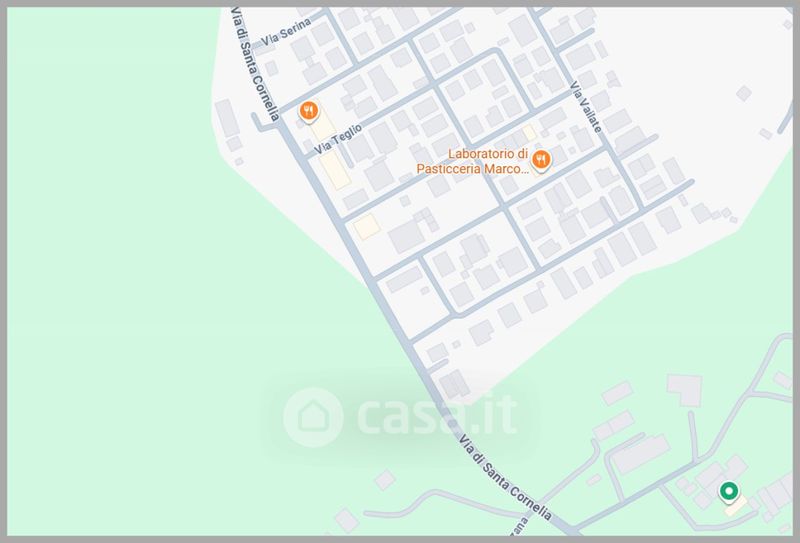Click the casa.it watermark text
The height and width of the screenshot is (543, 800).
click(438, 417)
